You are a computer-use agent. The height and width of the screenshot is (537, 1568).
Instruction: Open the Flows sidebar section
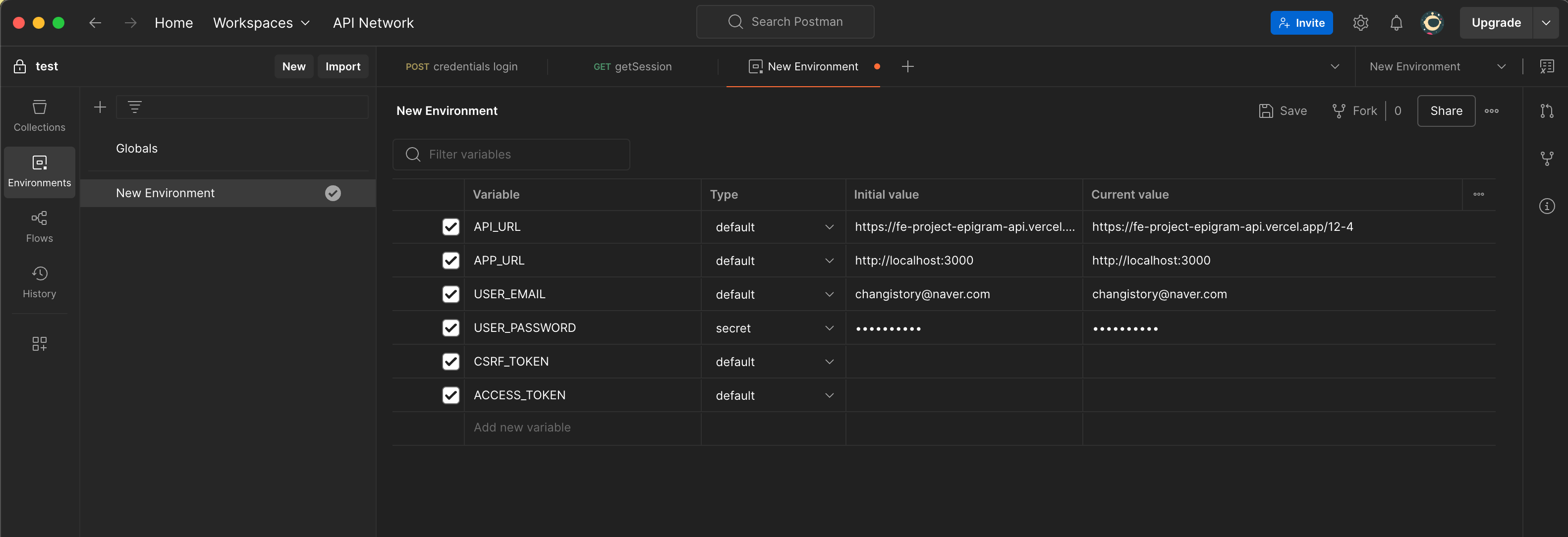(x=39, y=226)
